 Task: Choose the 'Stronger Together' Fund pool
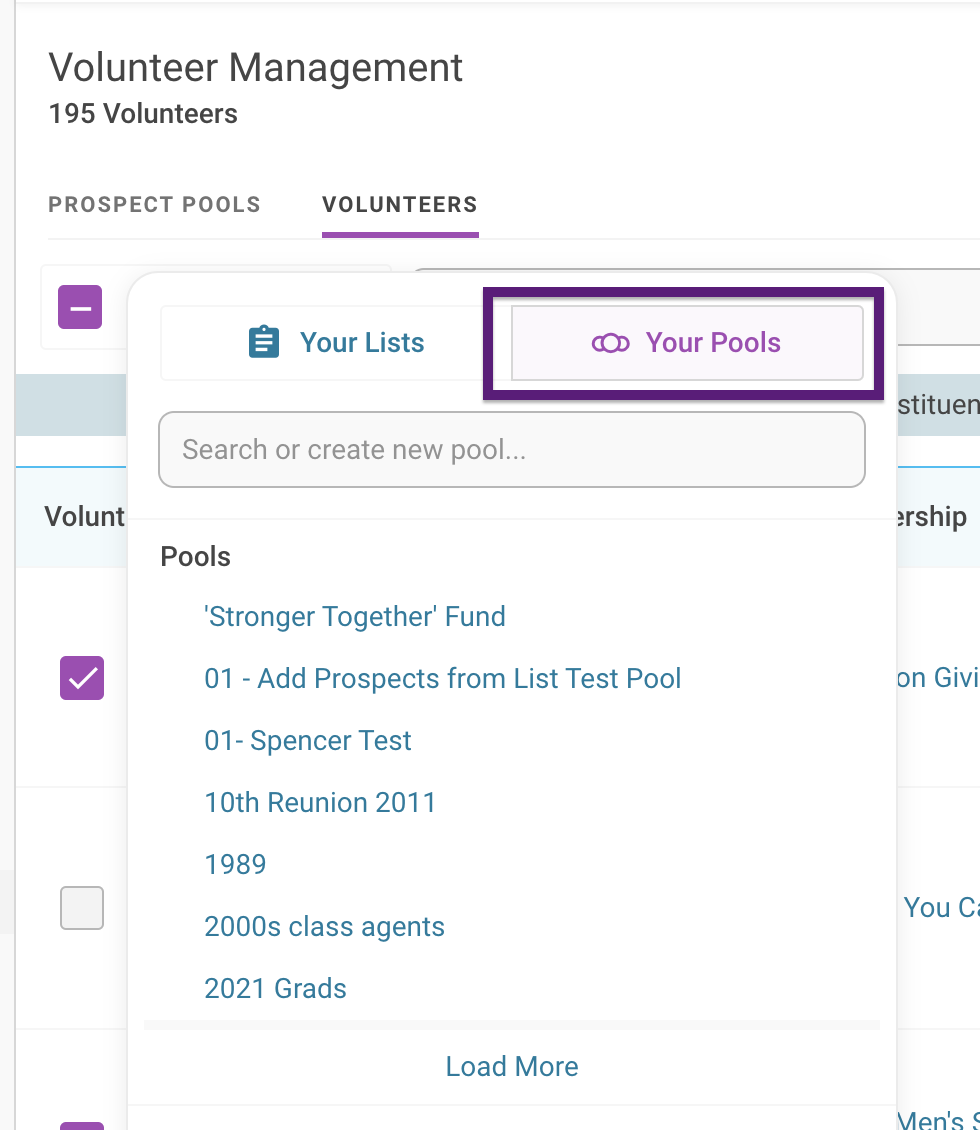(355, 616)
